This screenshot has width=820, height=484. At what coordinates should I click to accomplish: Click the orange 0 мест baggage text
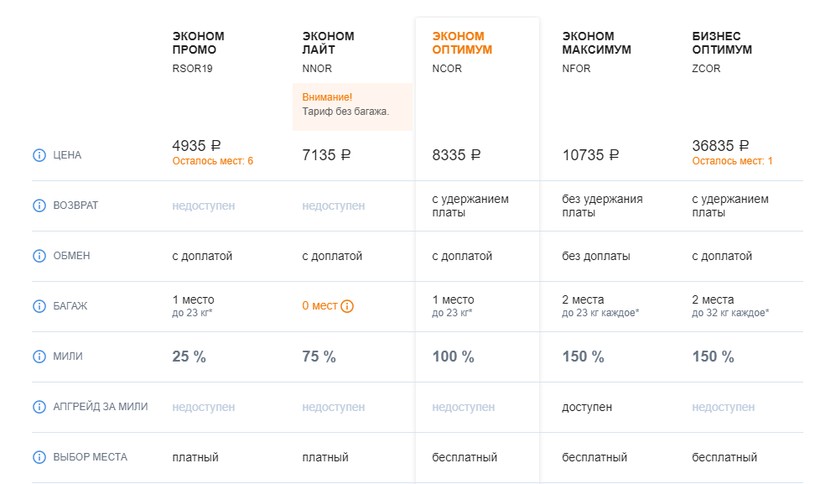319,306
